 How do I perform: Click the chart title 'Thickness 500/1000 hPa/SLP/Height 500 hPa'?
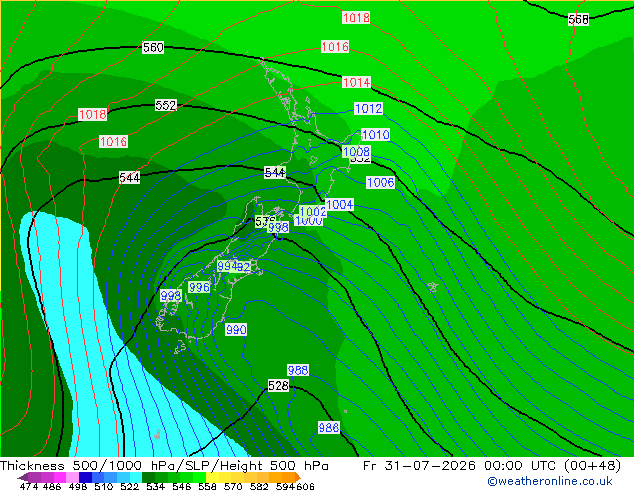(x=164, y=466)
